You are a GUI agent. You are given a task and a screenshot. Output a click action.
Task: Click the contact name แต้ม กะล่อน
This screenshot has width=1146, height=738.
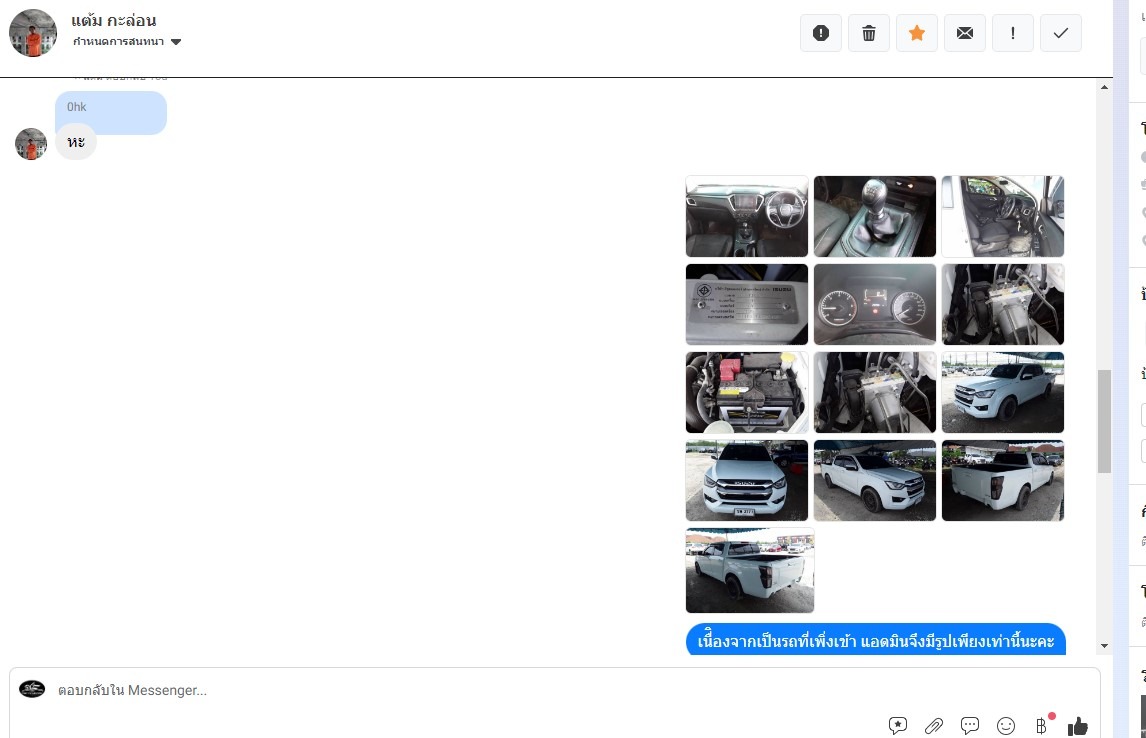(x=114, y=20)
